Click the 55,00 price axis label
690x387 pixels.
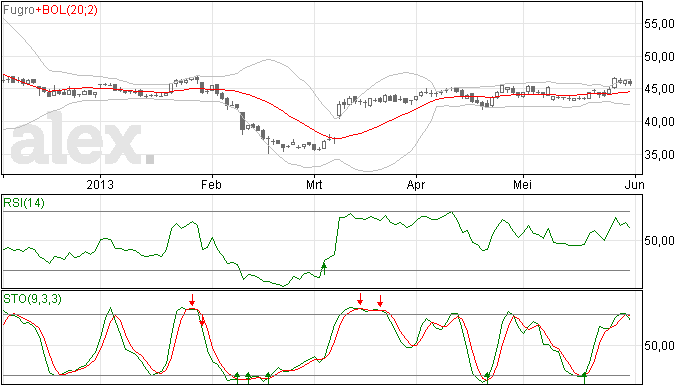click(660, 24)
